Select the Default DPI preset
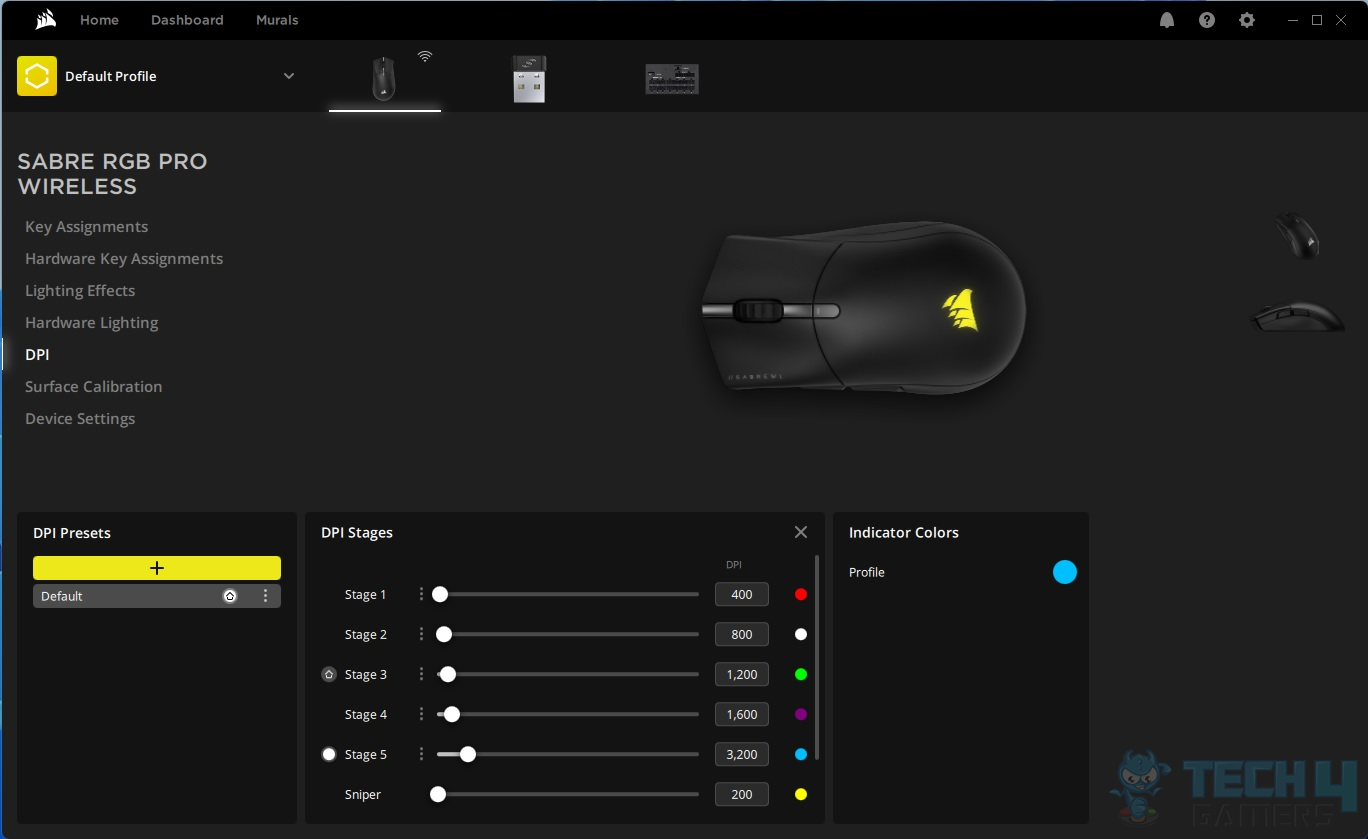This screenshot has width=1368, height=839. click(x=157, y=596)
